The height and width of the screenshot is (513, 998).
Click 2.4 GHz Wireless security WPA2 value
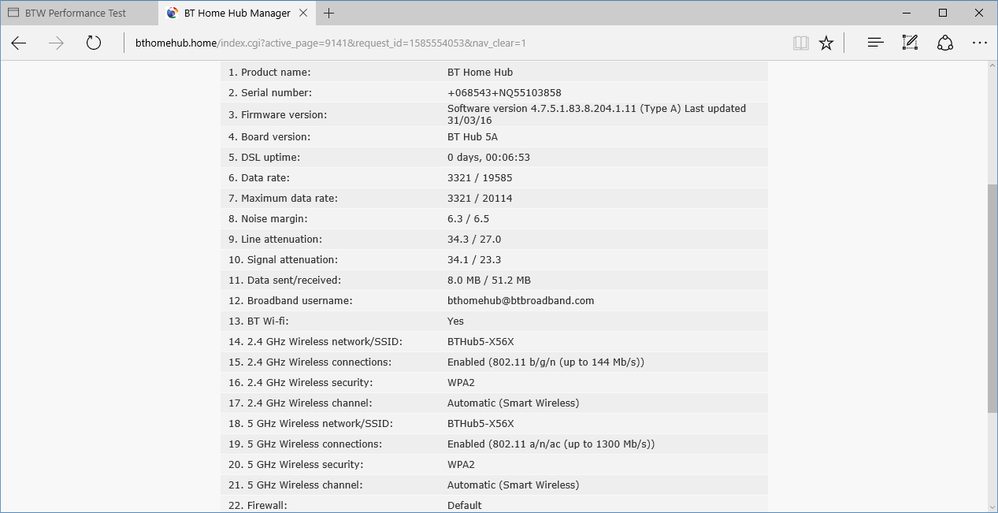point(461,383)
